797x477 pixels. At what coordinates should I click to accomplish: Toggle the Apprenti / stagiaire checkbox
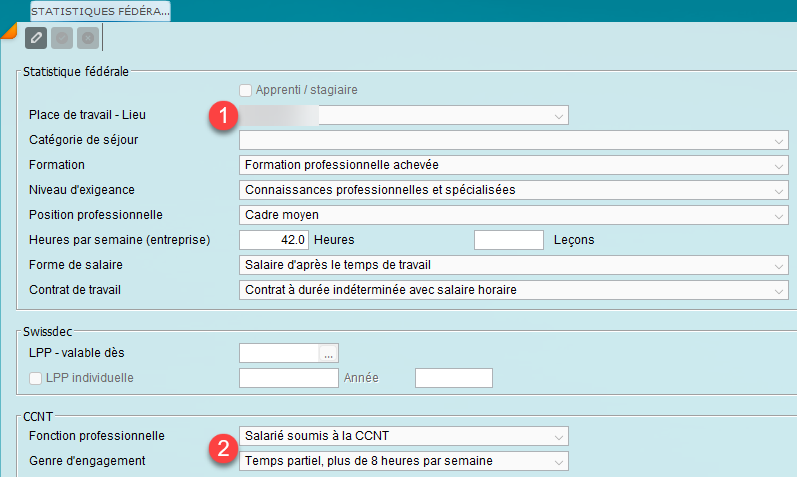(x=245, y=90)
